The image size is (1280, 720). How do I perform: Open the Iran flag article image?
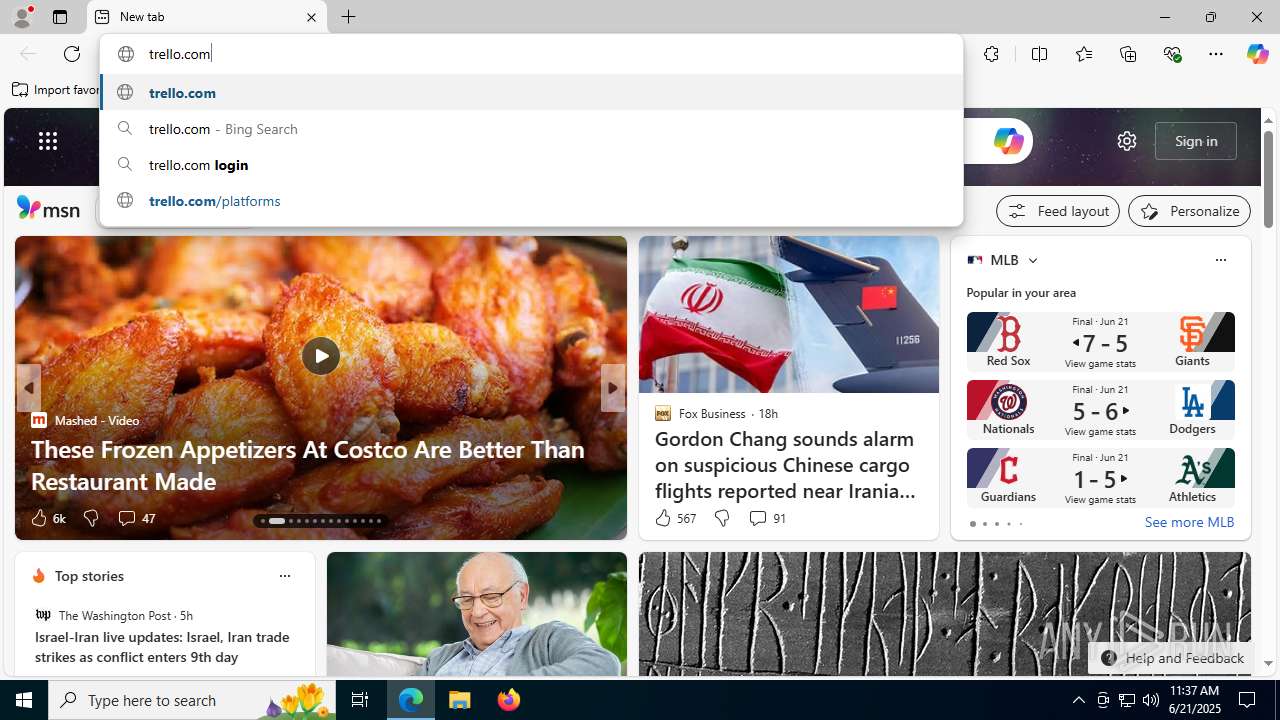[789, 315]
